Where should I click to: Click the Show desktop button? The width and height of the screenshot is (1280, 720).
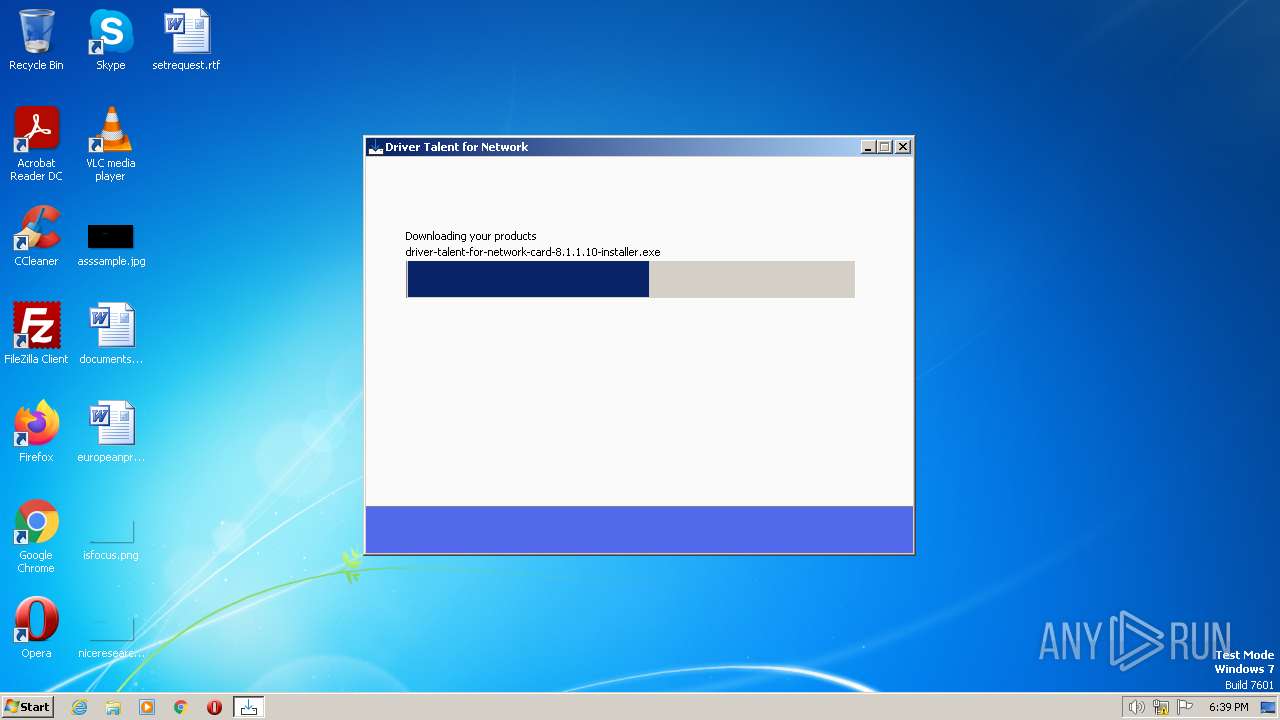pyautogui.click(x=1268, y=707)
